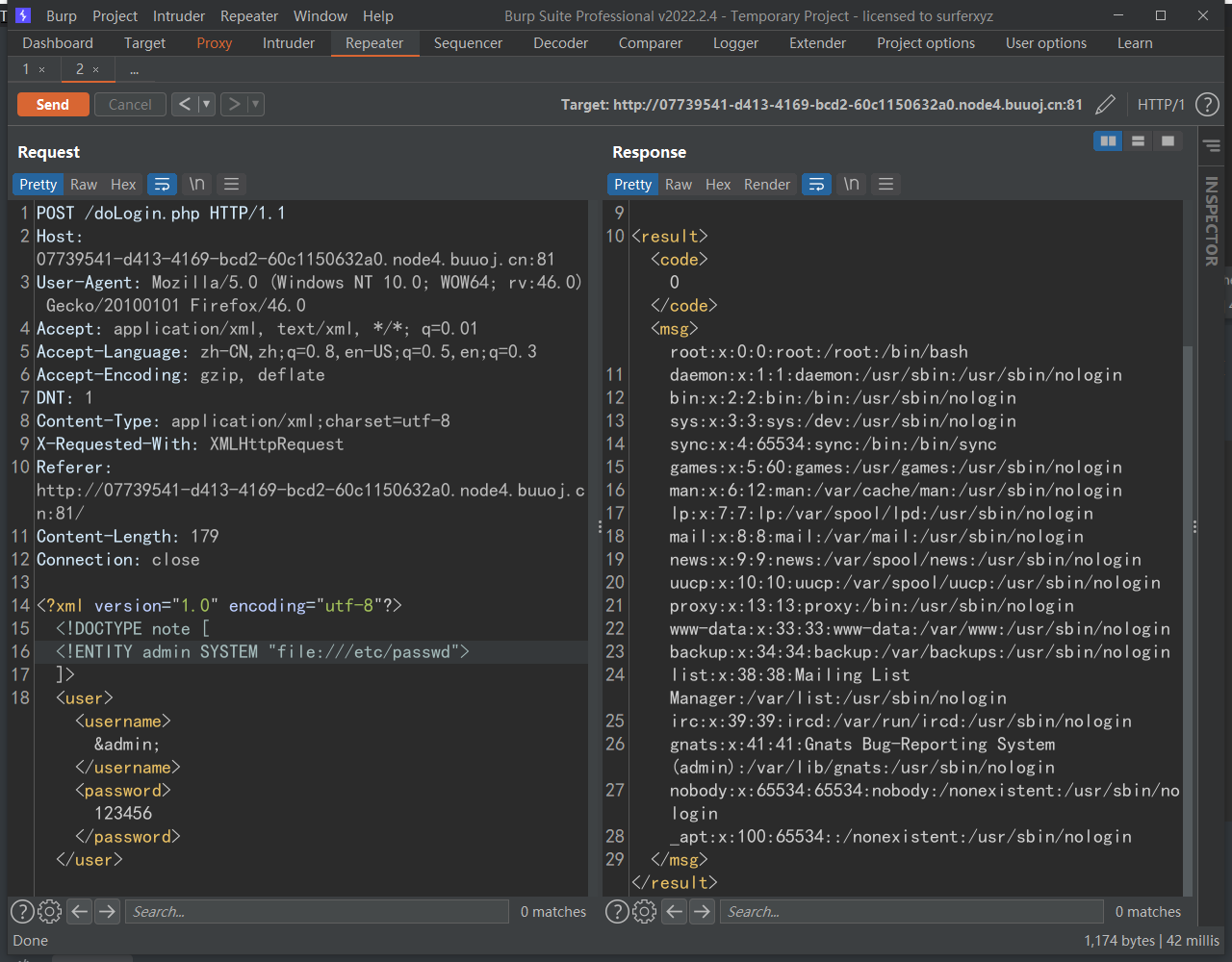This screenshot has height=962, width=1232.
Task: Open the Learn tab
Action: pos(1135,43)
